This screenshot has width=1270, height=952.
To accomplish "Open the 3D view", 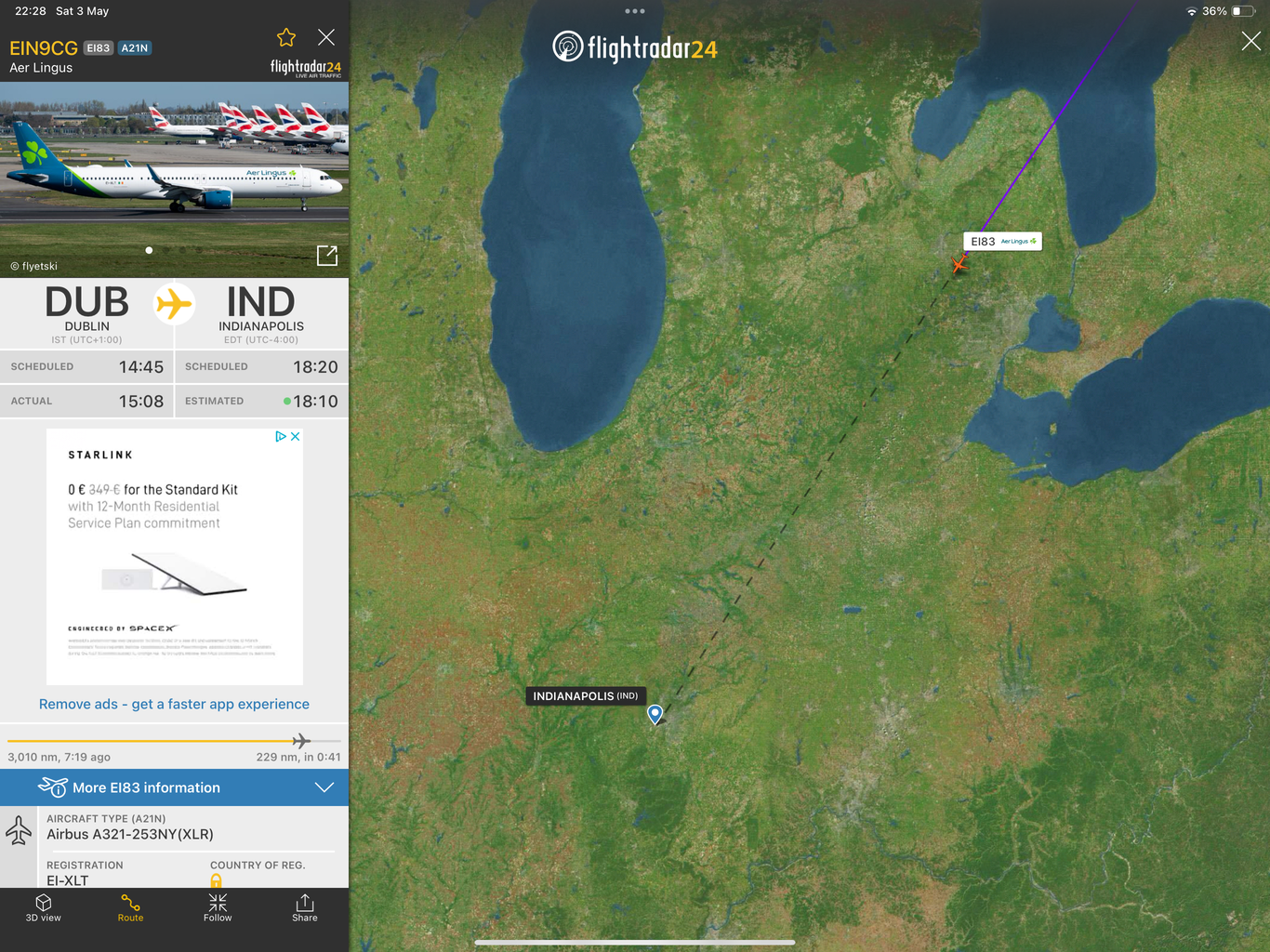I will click(x=44, y=908).
